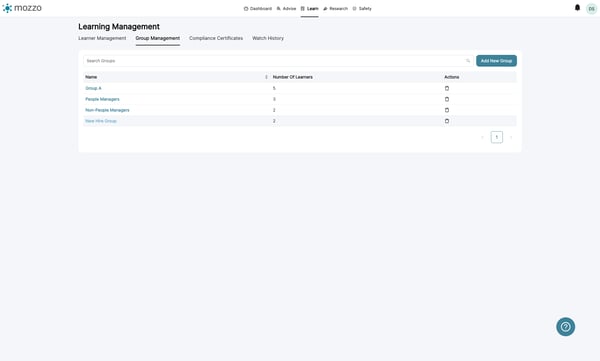600x361 pixels.
Task: Open notifications bell icon
Action: (x=577, y=8)
